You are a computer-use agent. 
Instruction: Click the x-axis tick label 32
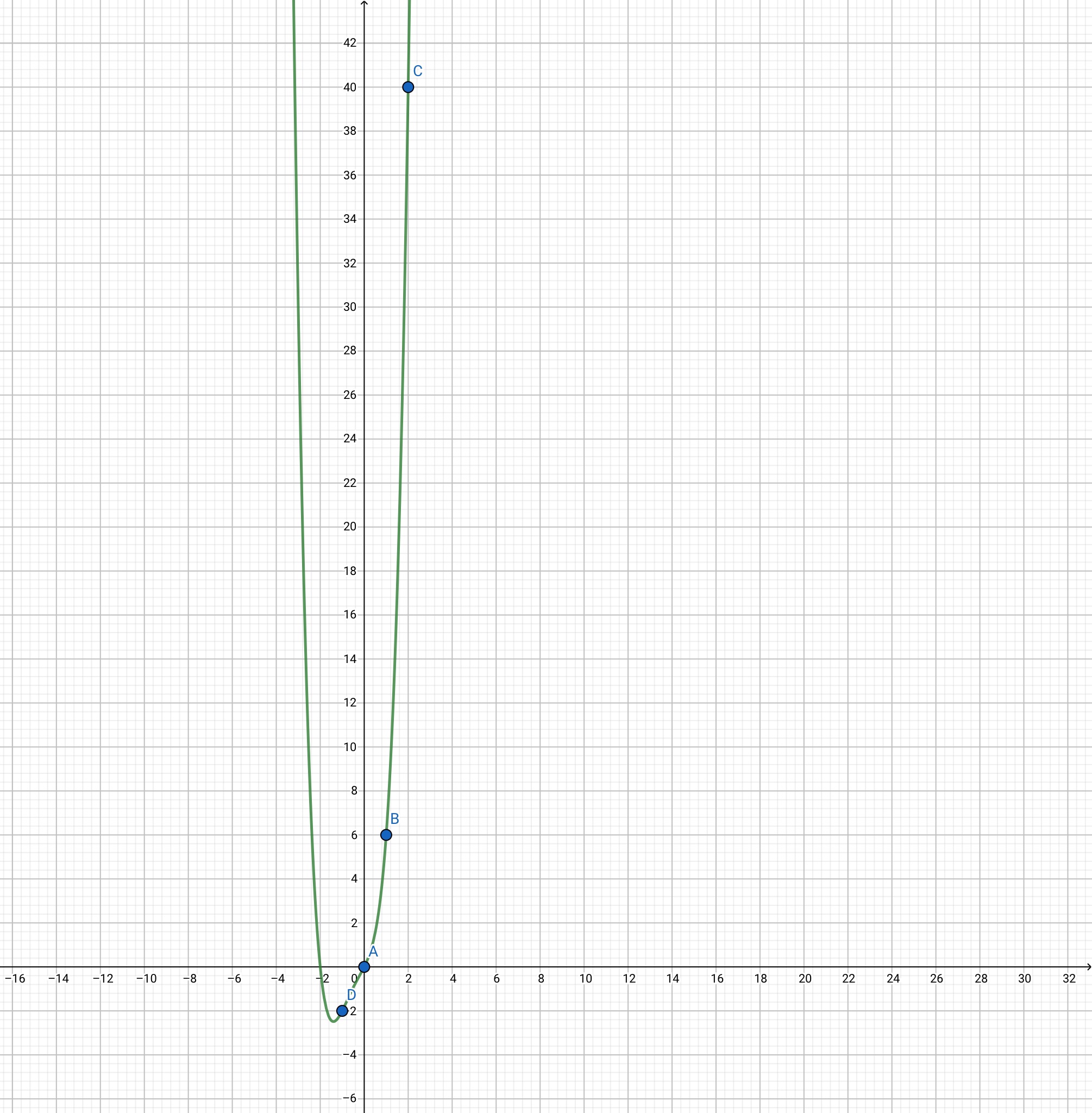click(1069, 979)
